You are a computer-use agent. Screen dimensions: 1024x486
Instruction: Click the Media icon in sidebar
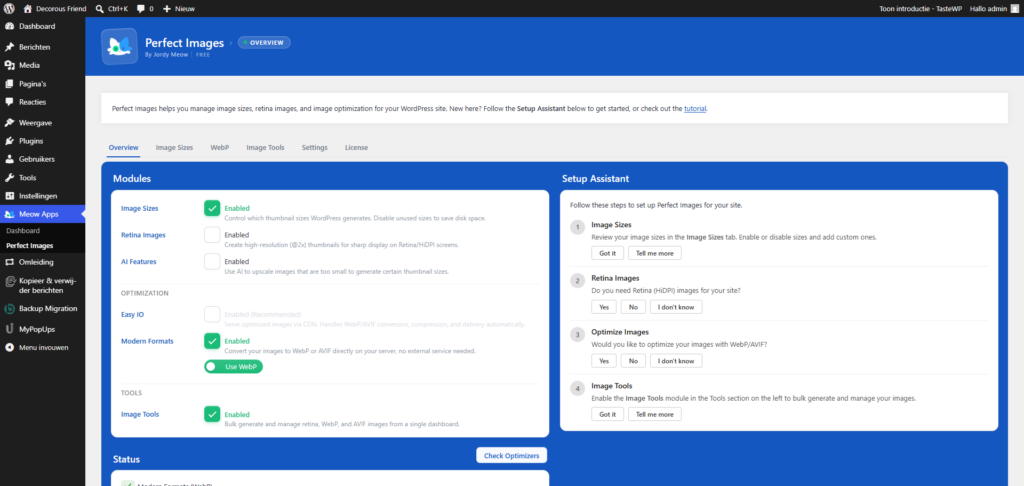tap(9, 65)
